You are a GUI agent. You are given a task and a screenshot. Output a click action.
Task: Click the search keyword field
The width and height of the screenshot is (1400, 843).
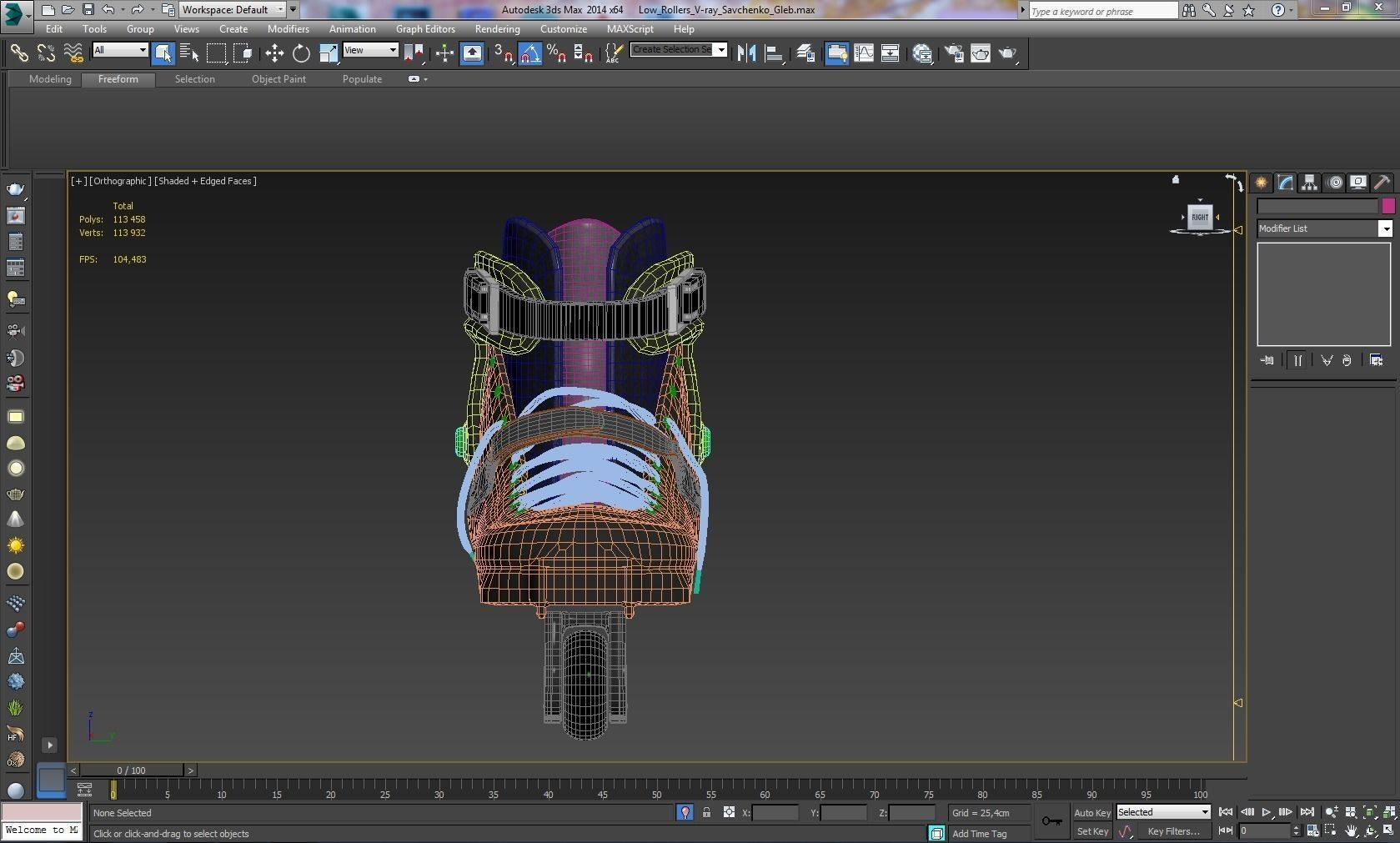(1102, 11)
